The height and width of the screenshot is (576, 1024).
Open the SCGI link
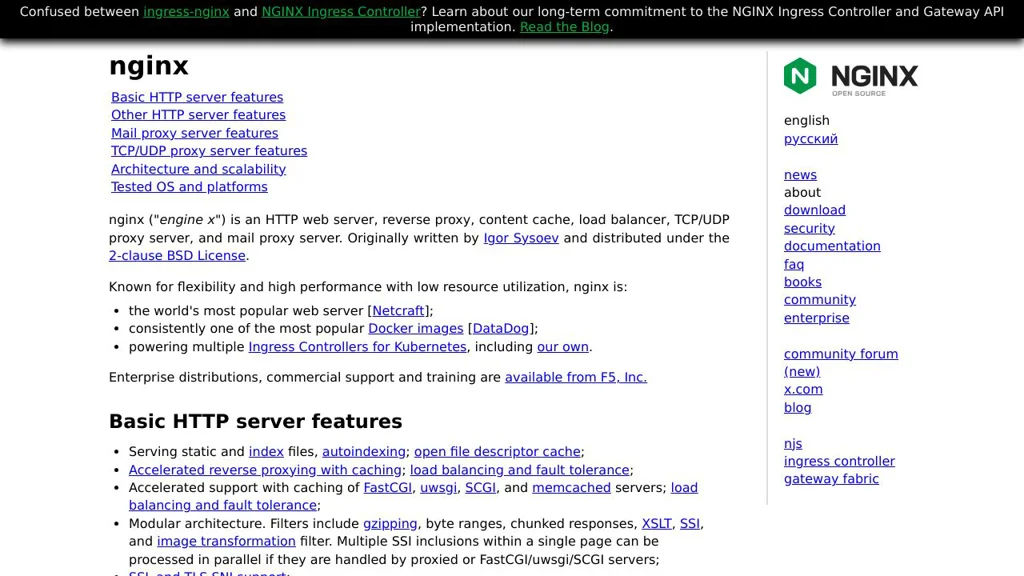point(480,487)
